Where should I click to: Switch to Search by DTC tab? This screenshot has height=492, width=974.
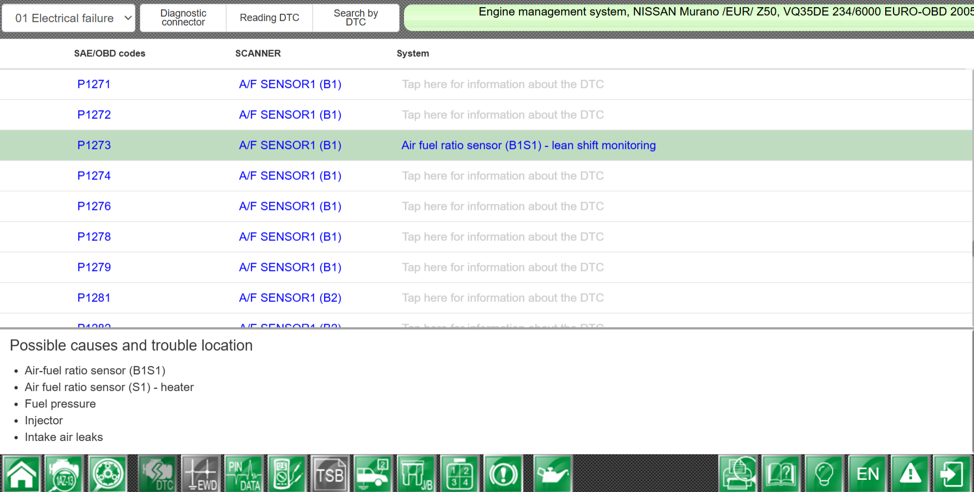coord(356,18)
